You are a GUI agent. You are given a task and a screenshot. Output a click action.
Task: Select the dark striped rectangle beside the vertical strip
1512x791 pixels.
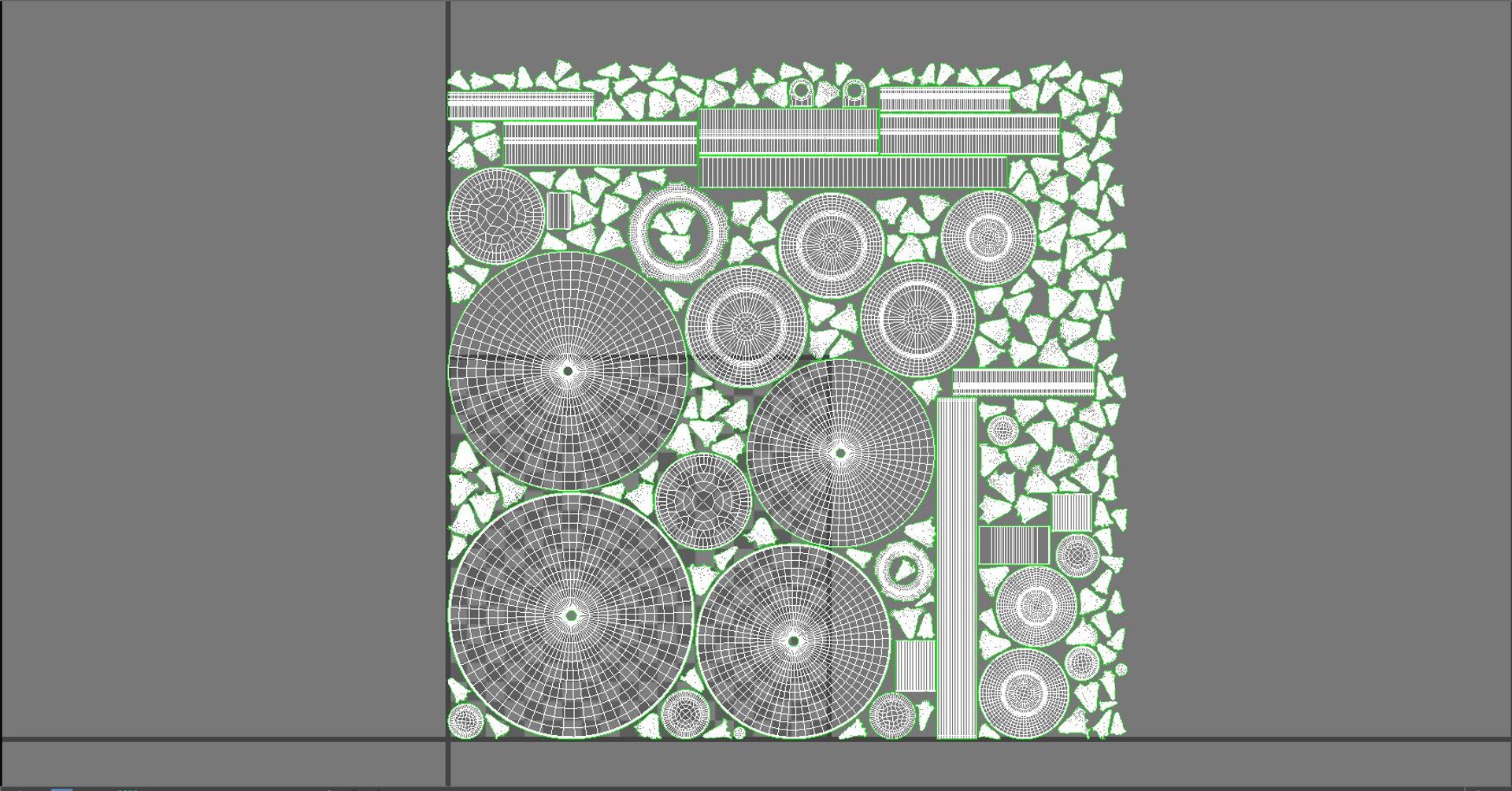[1014, 544]
